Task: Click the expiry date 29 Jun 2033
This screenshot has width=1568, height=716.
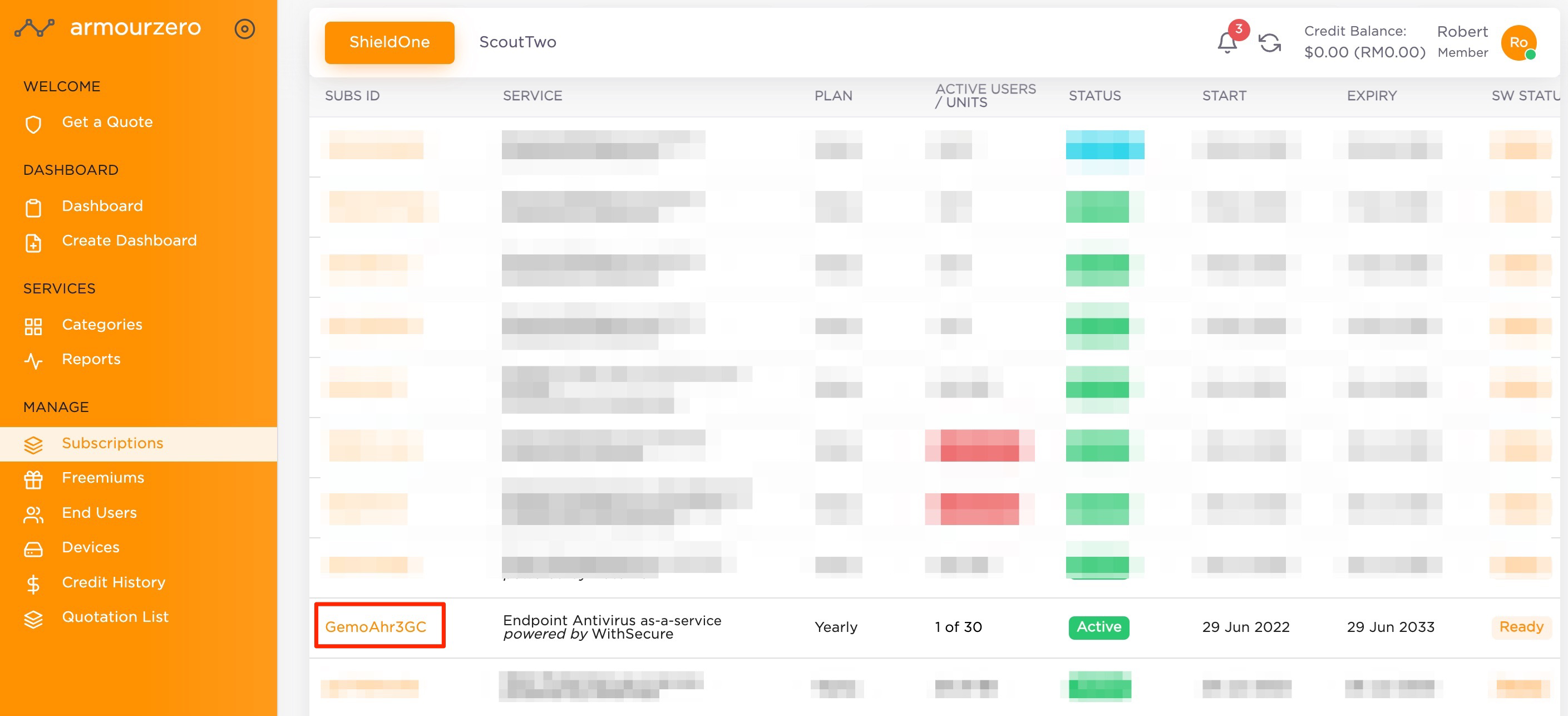Action: tap(1391, 627)
